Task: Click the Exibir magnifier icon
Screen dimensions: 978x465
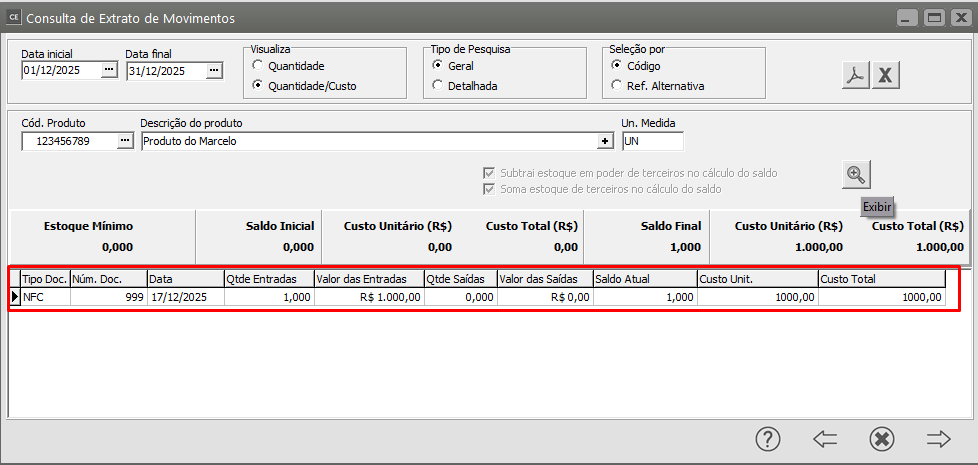Action: pos(856,174)
